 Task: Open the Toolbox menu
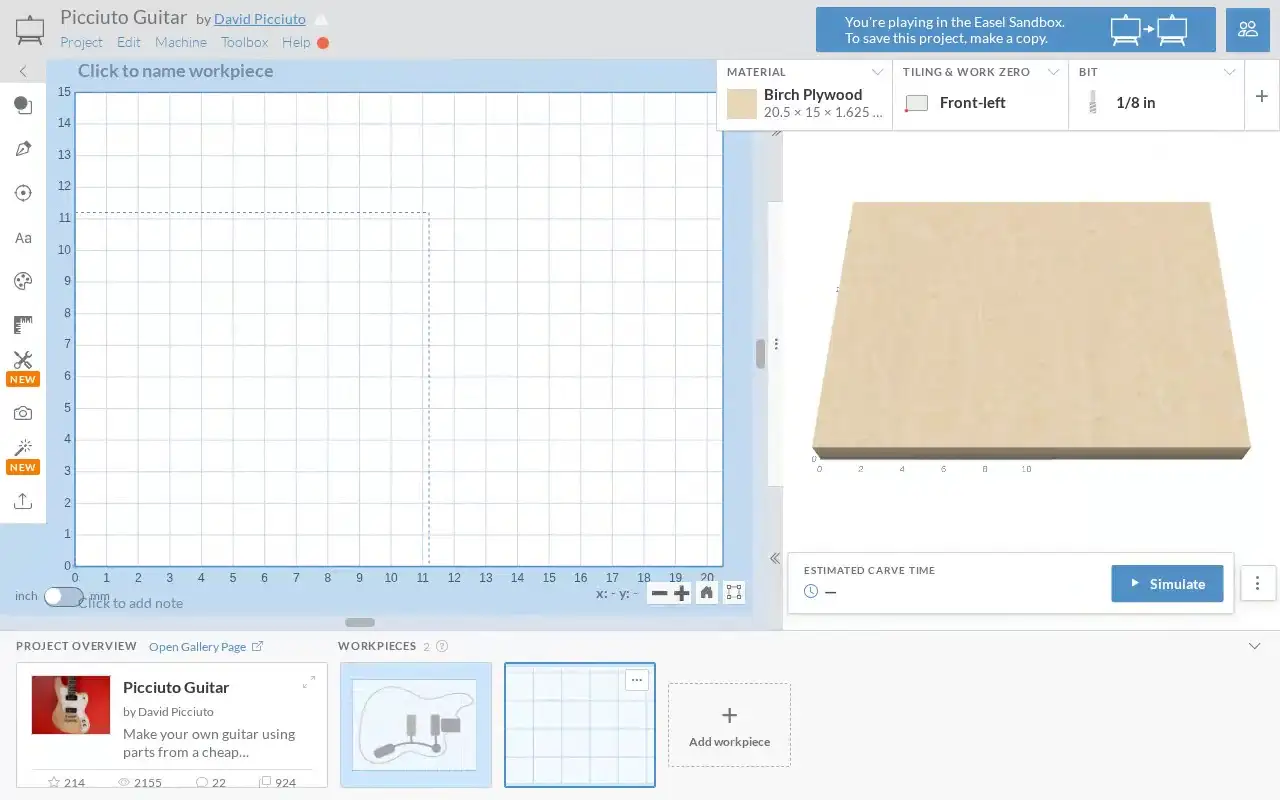245,42
